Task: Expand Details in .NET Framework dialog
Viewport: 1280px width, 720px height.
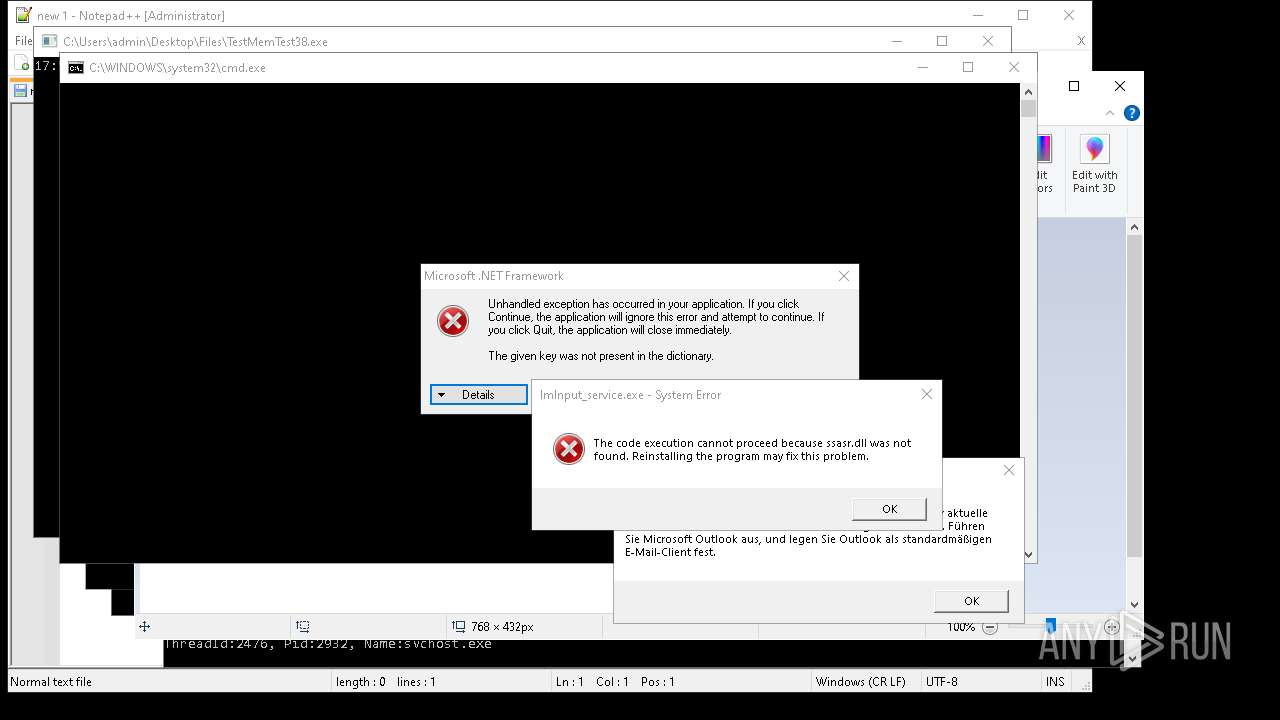Action: [479, 395]
